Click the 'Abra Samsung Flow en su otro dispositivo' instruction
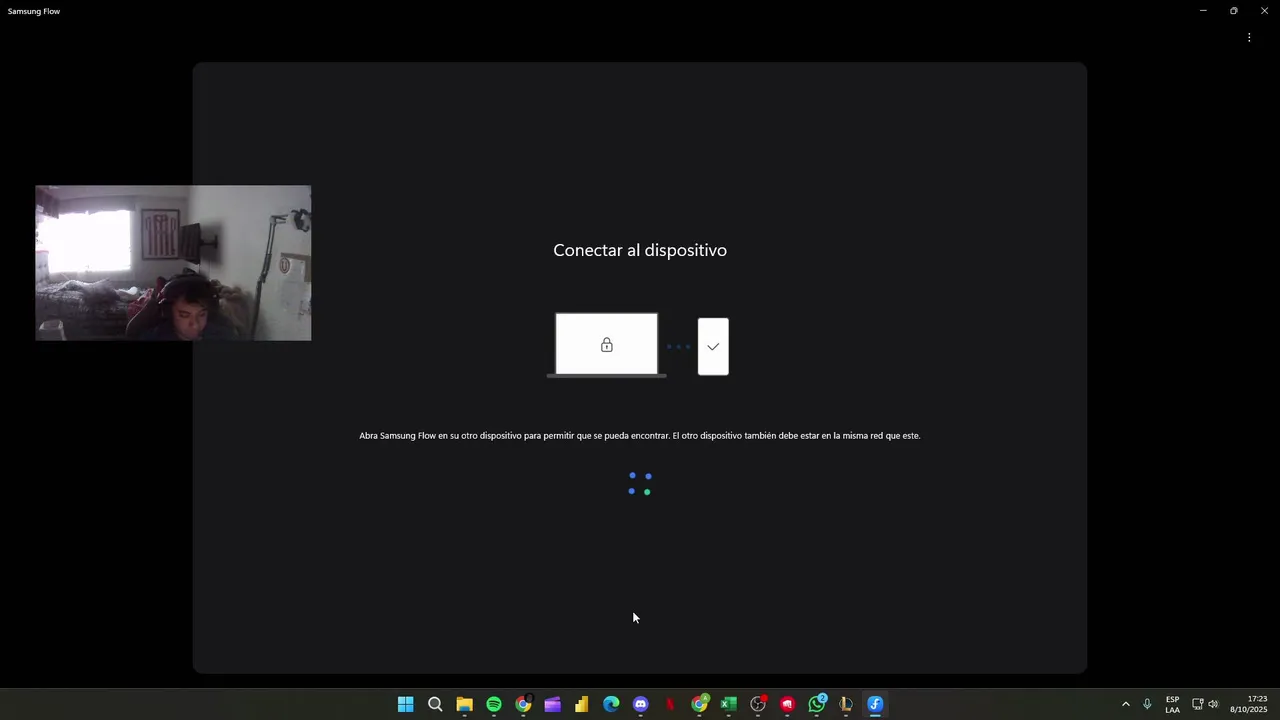Image resolution: width=1280 pixels, height=720 pixels. tap(640, 435)
